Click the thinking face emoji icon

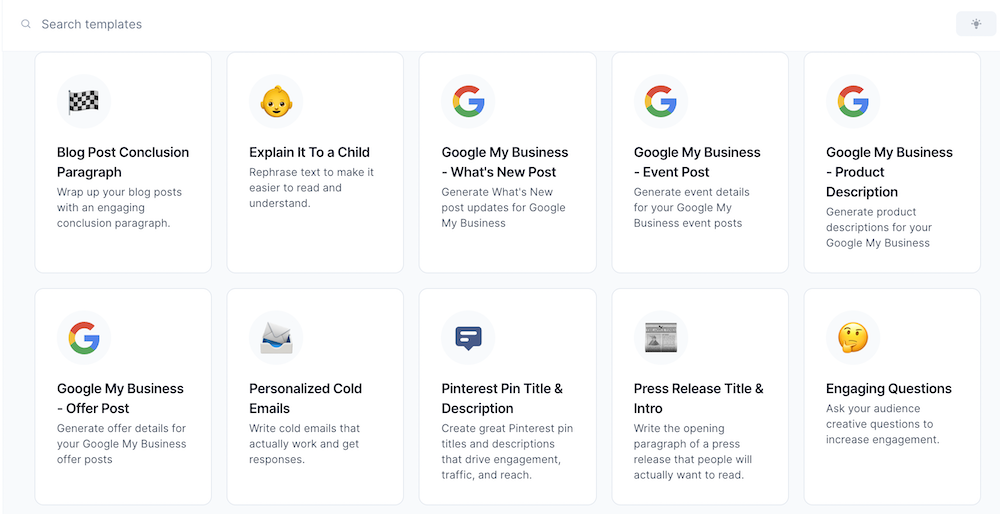click(853, 337)
